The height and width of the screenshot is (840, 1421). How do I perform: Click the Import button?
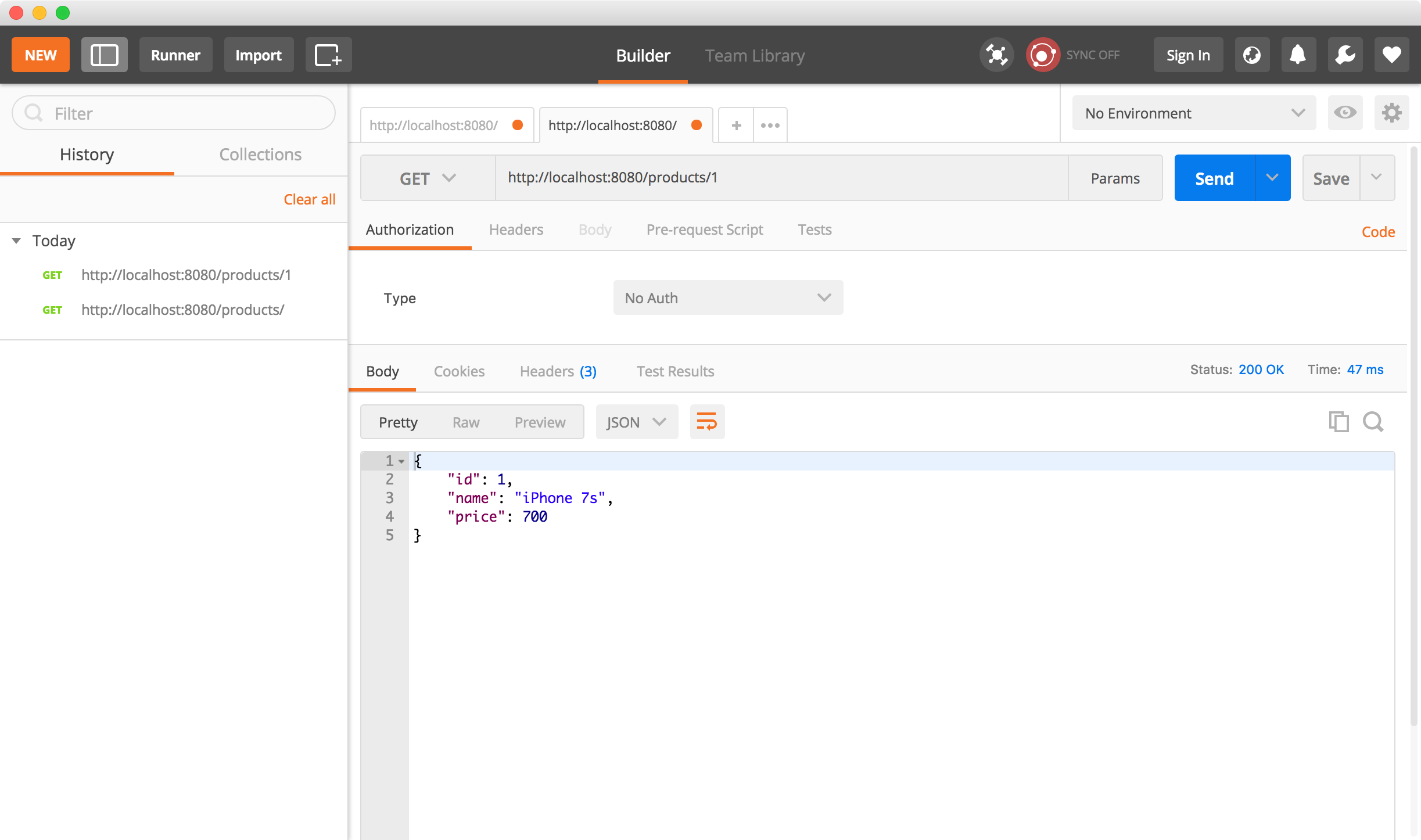(259, 55)
